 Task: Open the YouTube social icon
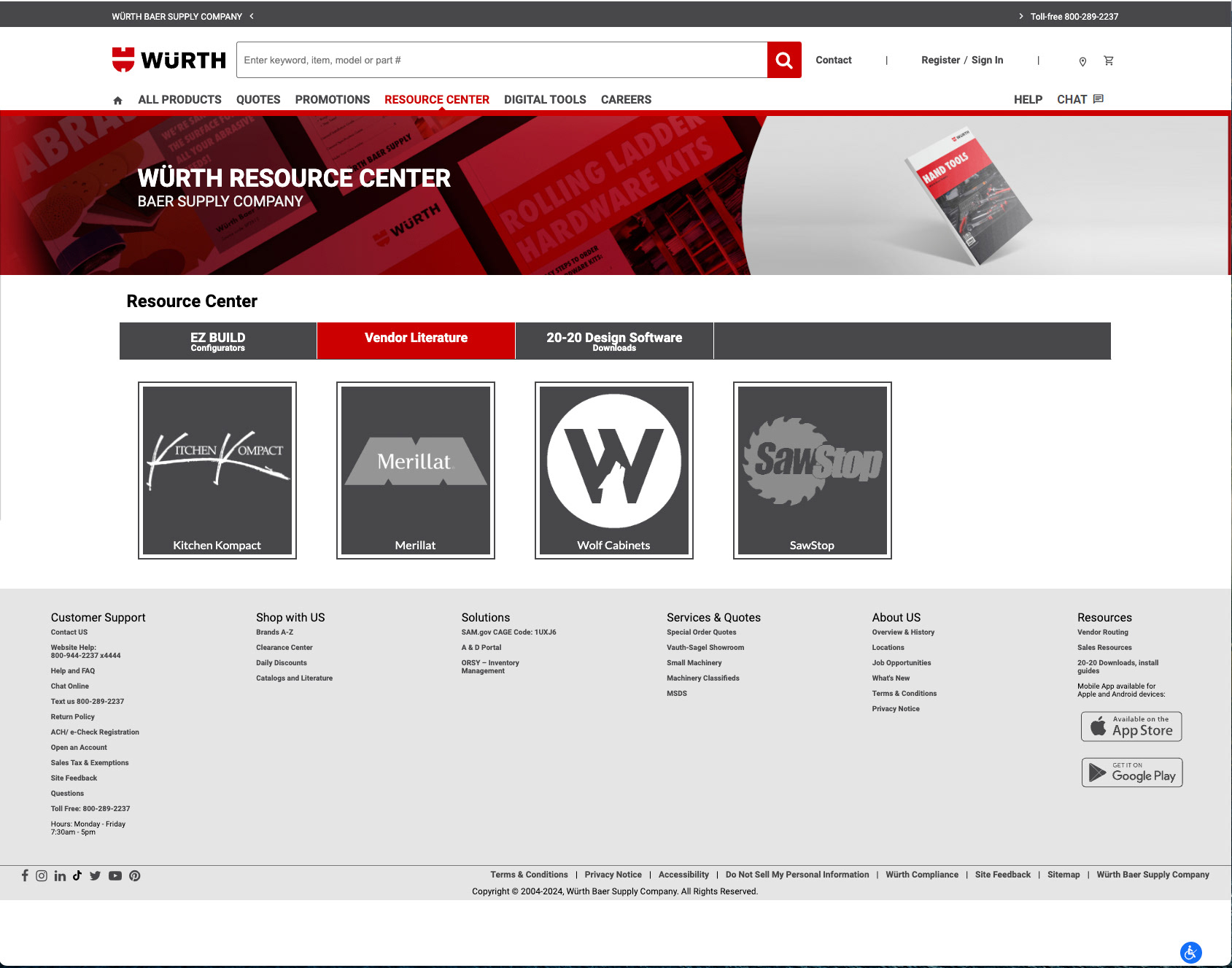115,875
